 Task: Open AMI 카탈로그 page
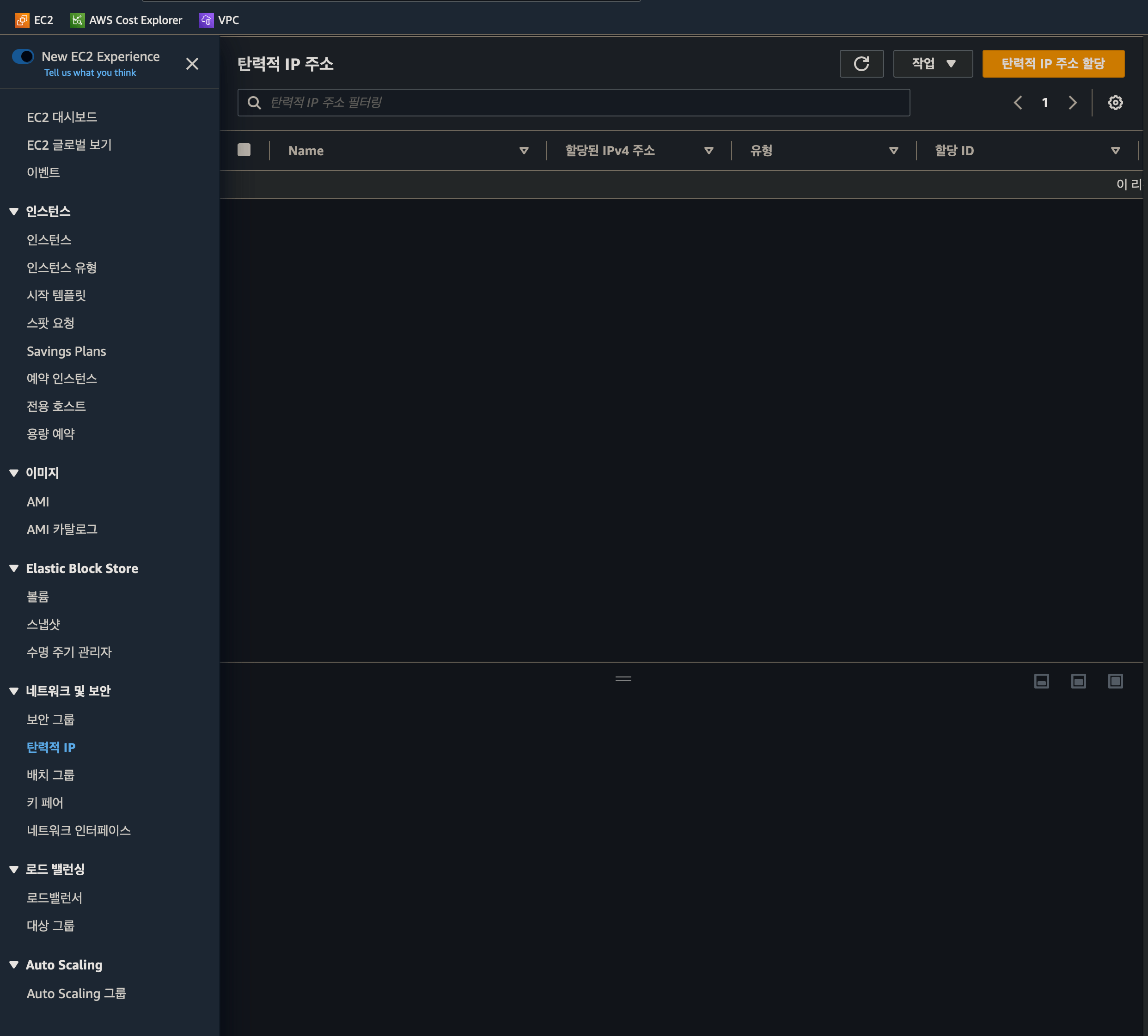pos(62,530)
